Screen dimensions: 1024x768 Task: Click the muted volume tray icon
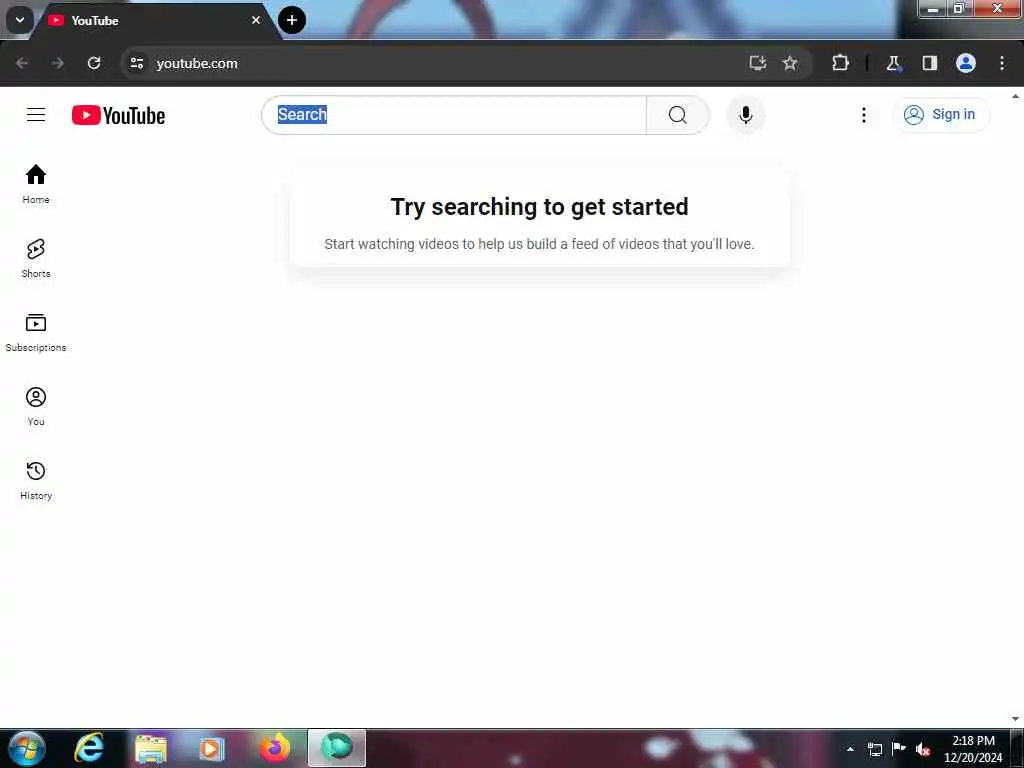coord(923,749)
